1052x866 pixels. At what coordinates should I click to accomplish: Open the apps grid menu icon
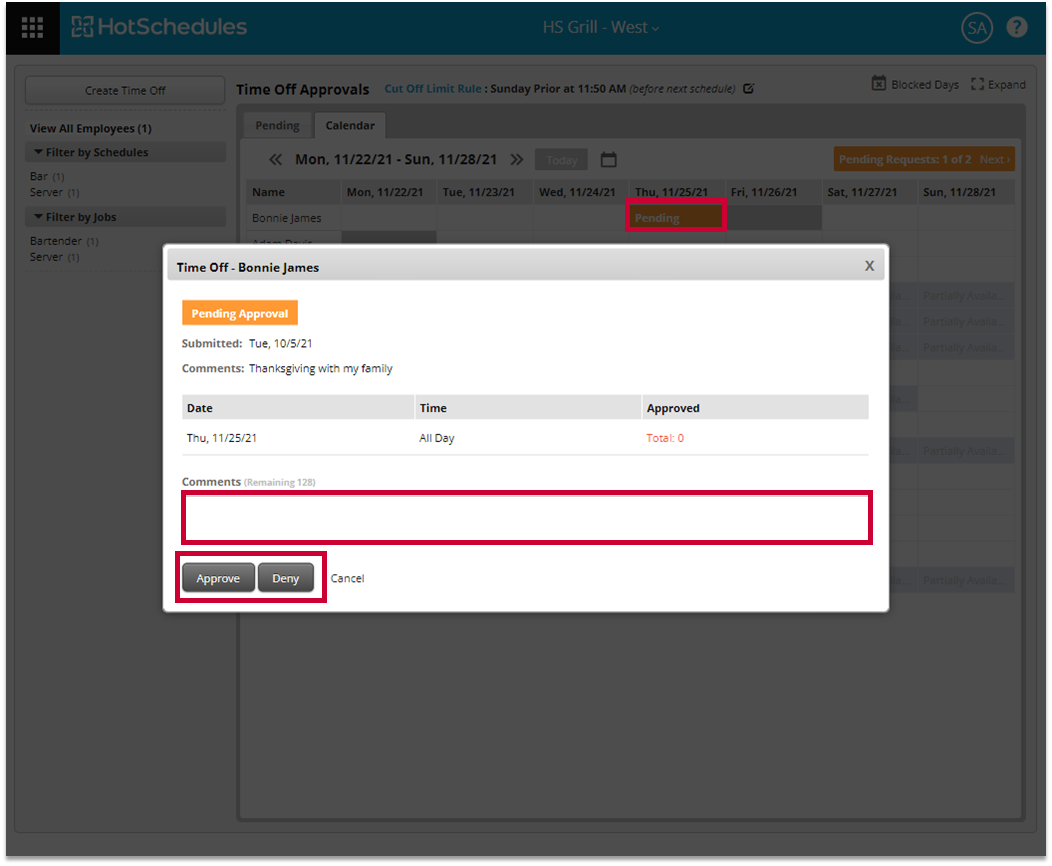pos(32,28)
